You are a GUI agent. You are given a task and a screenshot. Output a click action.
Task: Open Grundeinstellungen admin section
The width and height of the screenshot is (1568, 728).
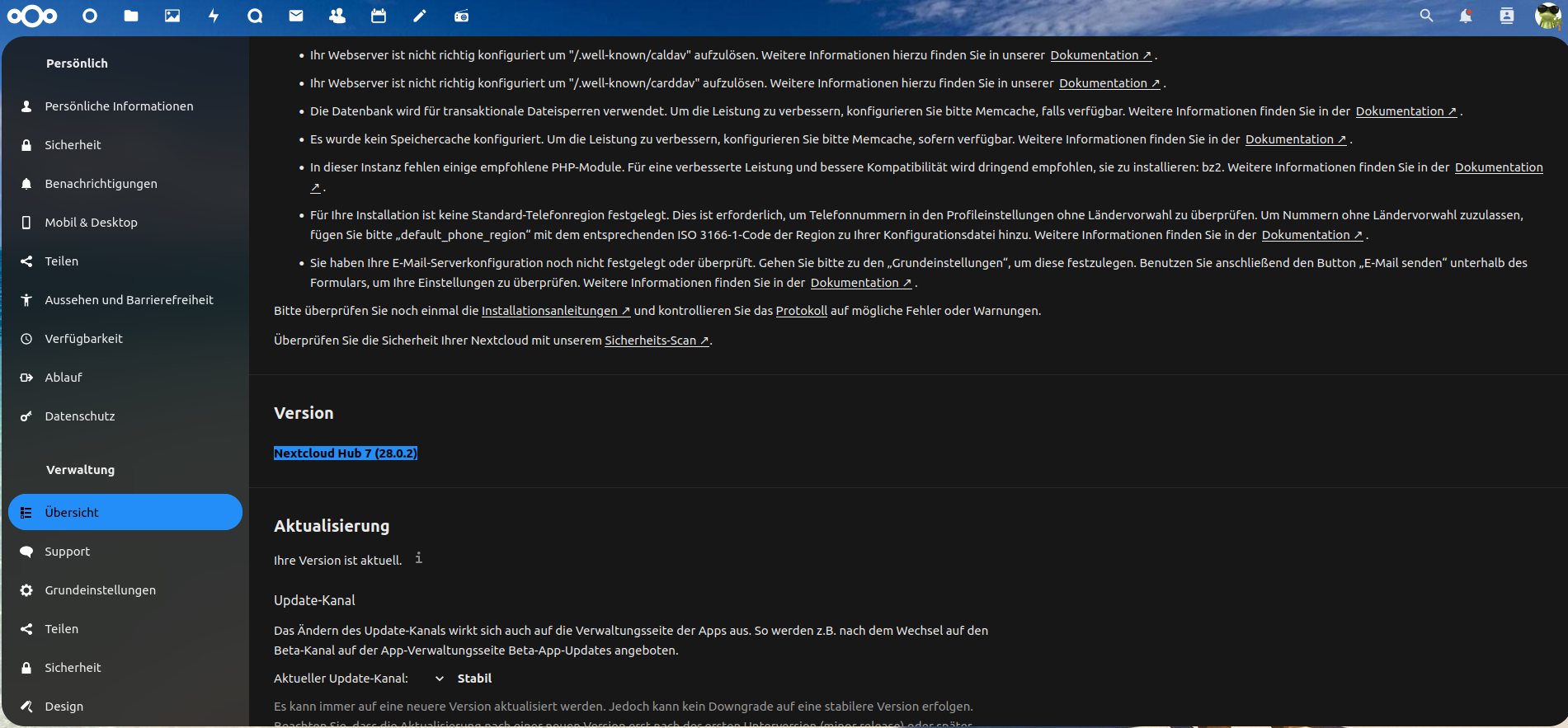(x=125, y=590)
